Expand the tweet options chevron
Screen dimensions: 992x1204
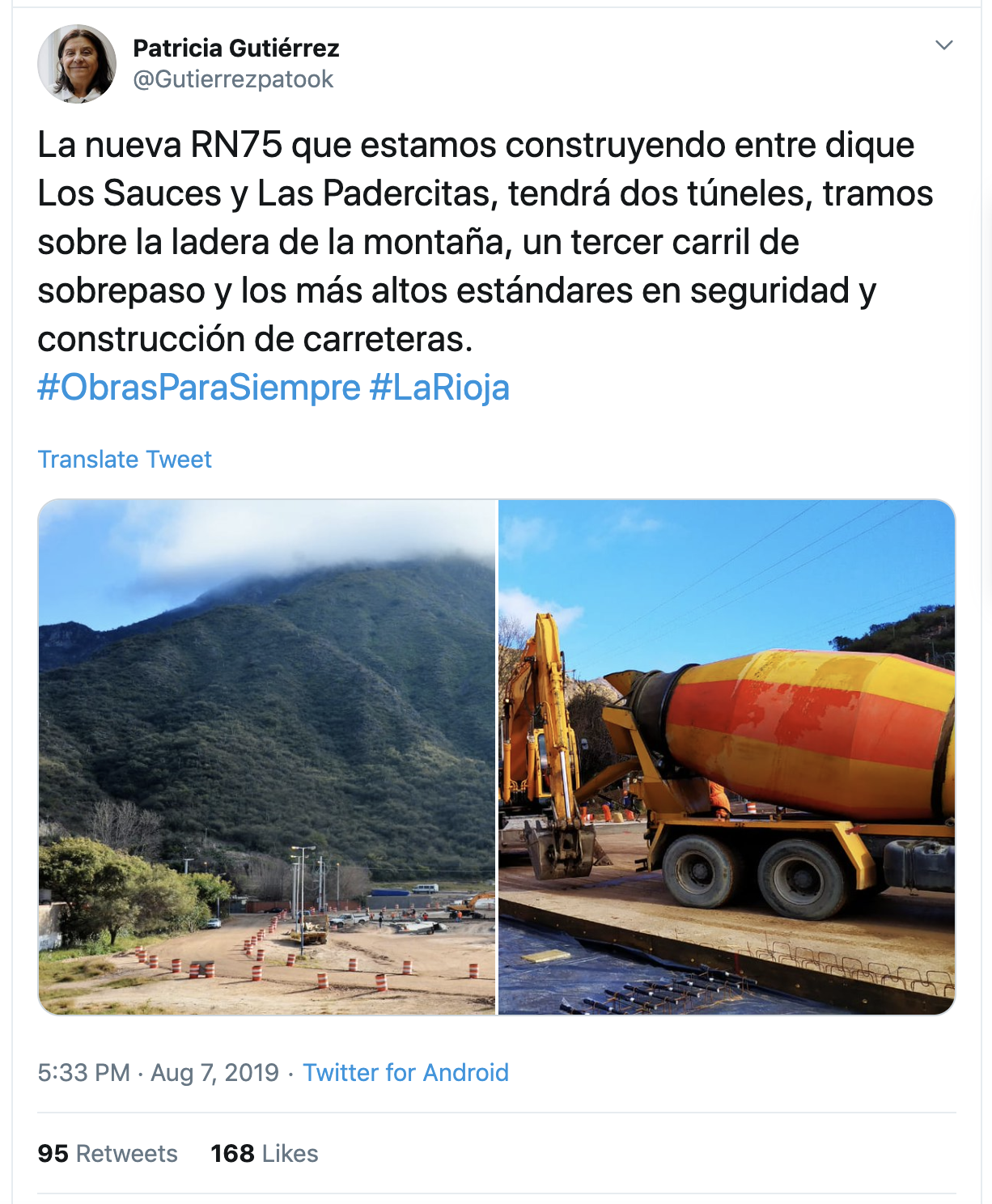click(943, 45)
